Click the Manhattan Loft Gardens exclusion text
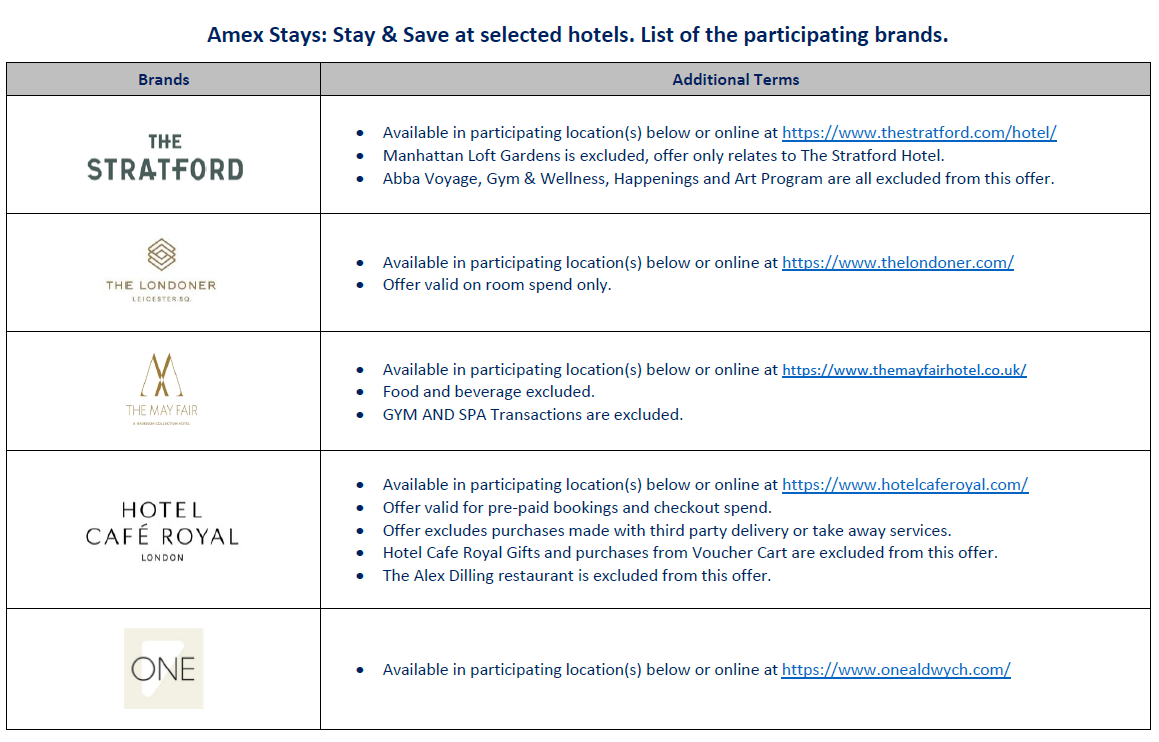Screen dimensions: 1159x742 coord(663,156)
